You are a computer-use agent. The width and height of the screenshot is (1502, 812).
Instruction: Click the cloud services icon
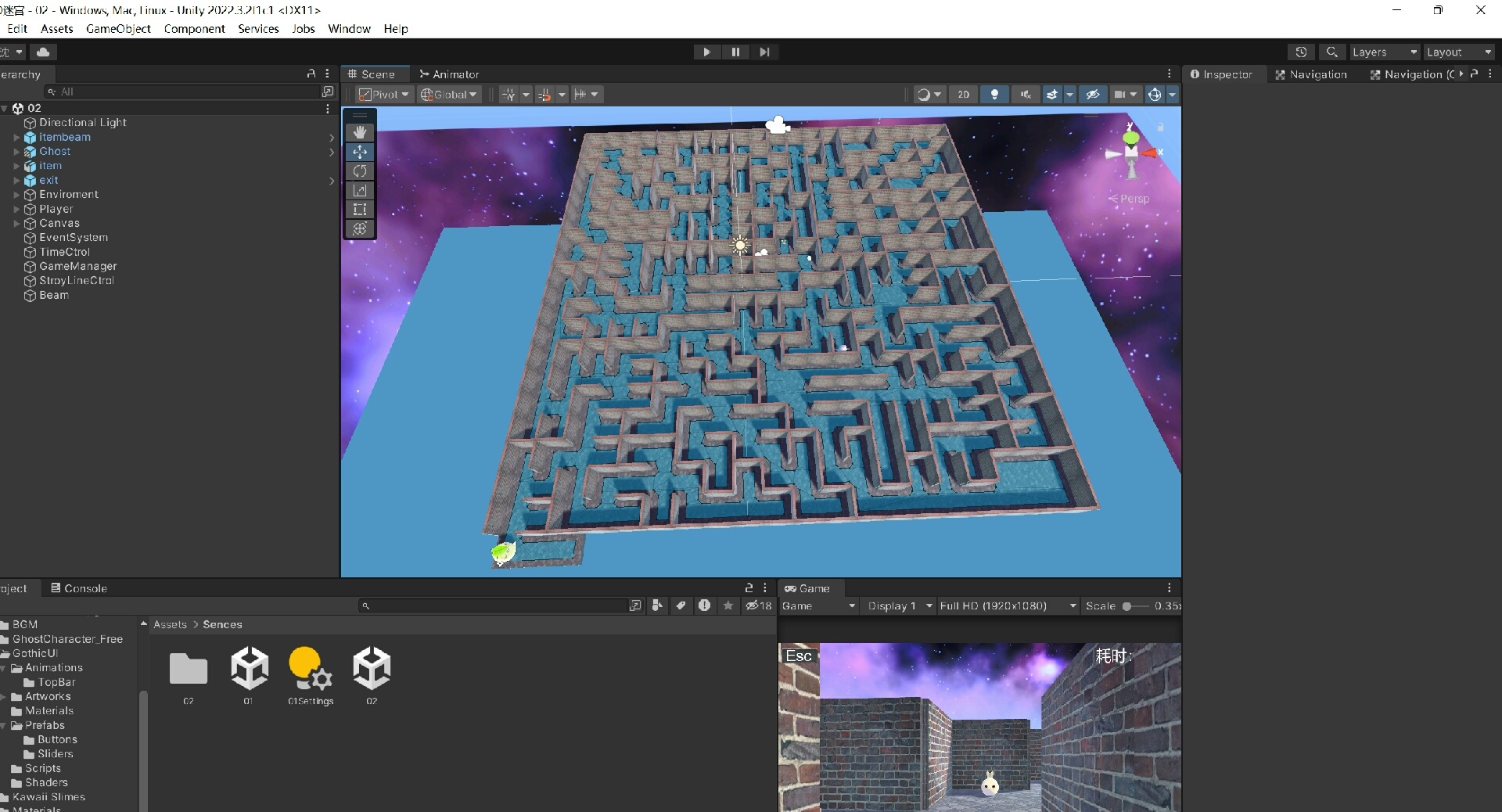point(43,52)
